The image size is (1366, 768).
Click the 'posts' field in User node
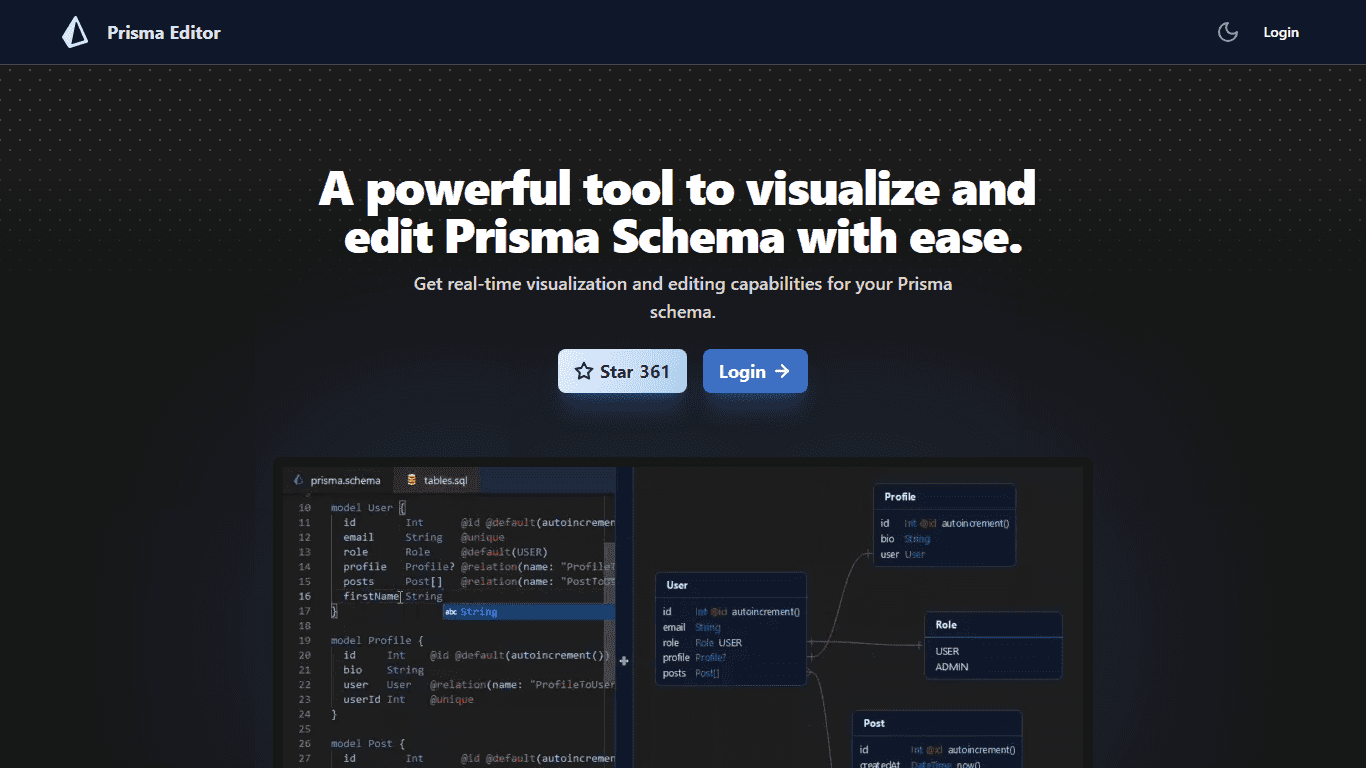(x=674, y=673)
